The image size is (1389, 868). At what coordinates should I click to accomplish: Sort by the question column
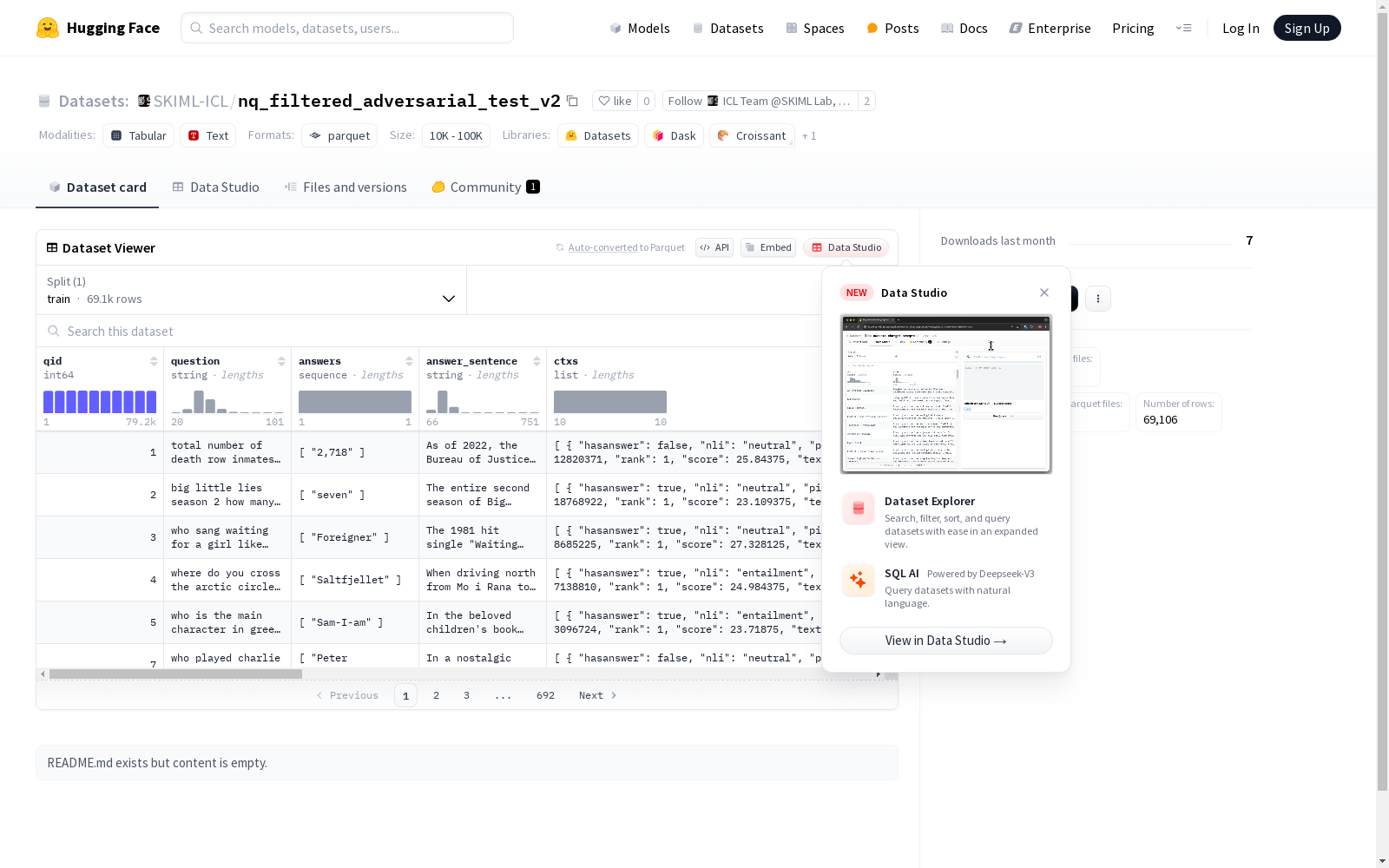click(x=281, y=361)
